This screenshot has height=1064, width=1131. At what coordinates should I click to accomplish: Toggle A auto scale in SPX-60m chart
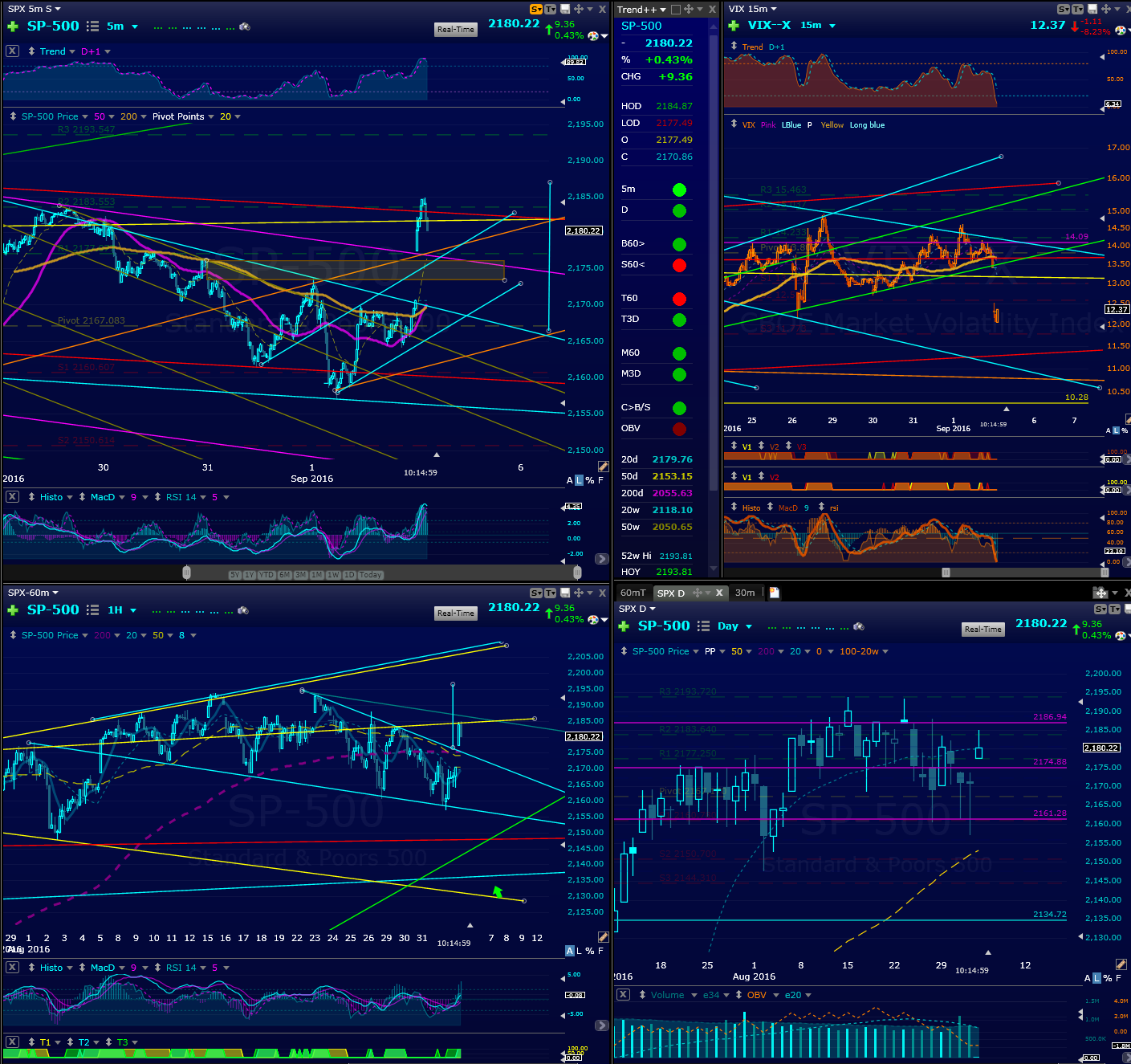pos(570,951)
